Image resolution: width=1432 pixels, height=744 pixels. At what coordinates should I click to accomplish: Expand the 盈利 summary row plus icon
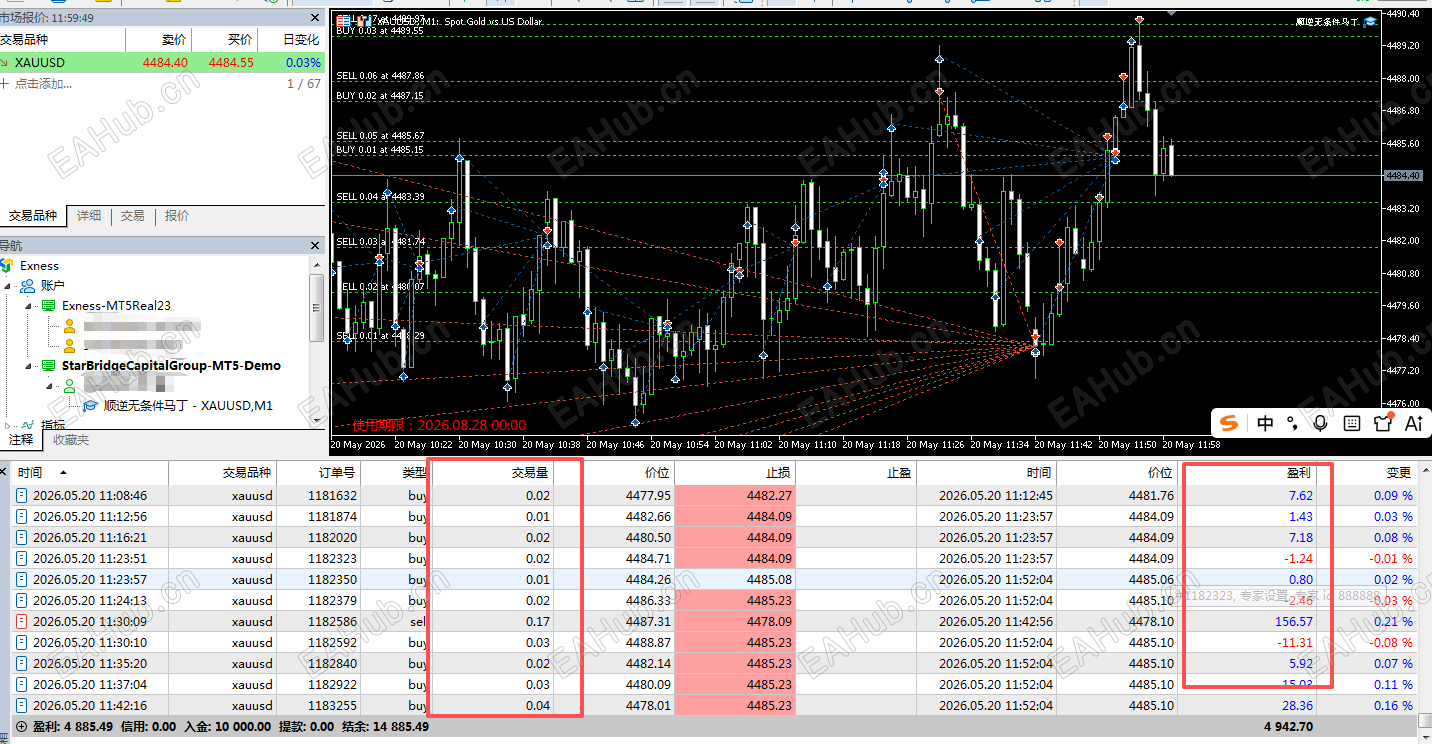click(21, 727)
